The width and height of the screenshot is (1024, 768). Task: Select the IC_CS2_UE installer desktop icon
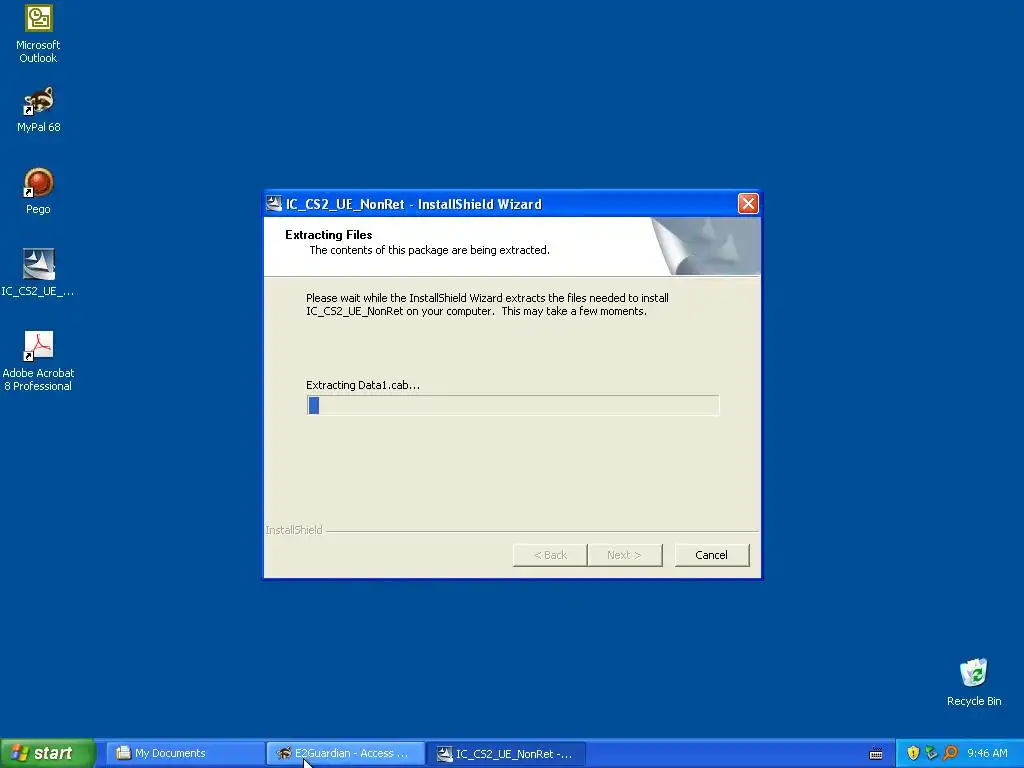click(x=38, y=273)
